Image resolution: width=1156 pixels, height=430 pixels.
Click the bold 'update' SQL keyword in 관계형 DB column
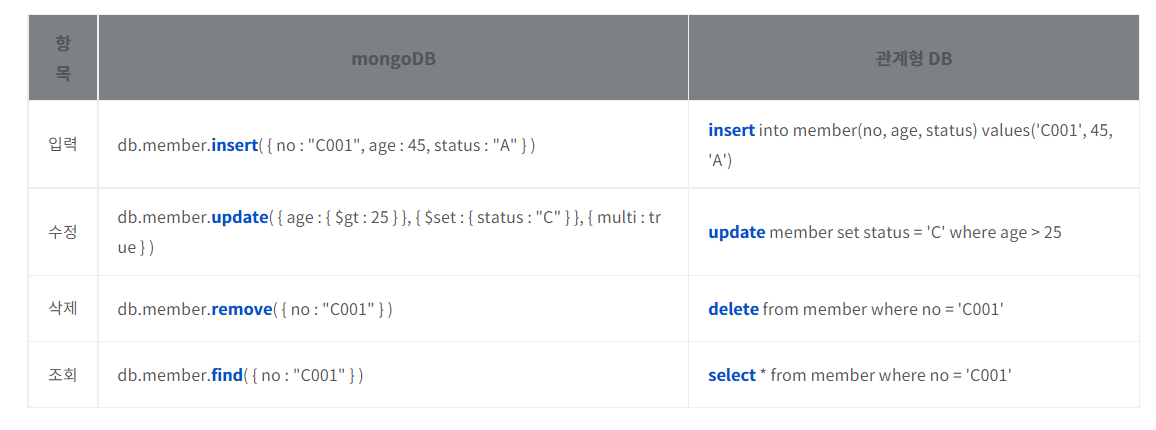pos(737,233)
